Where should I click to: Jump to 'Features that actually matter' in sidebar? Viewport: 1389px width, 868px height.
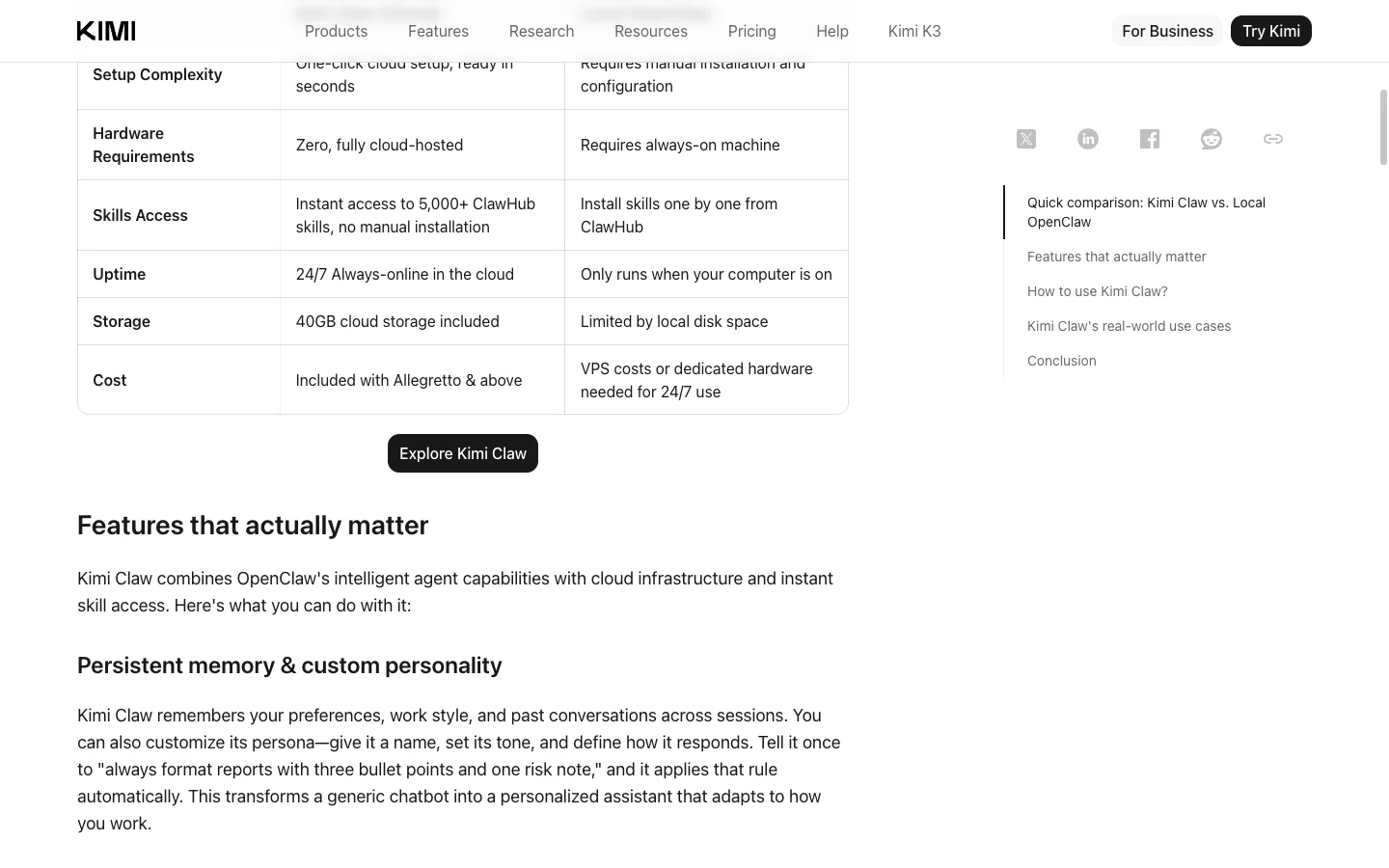point(1116,257)
